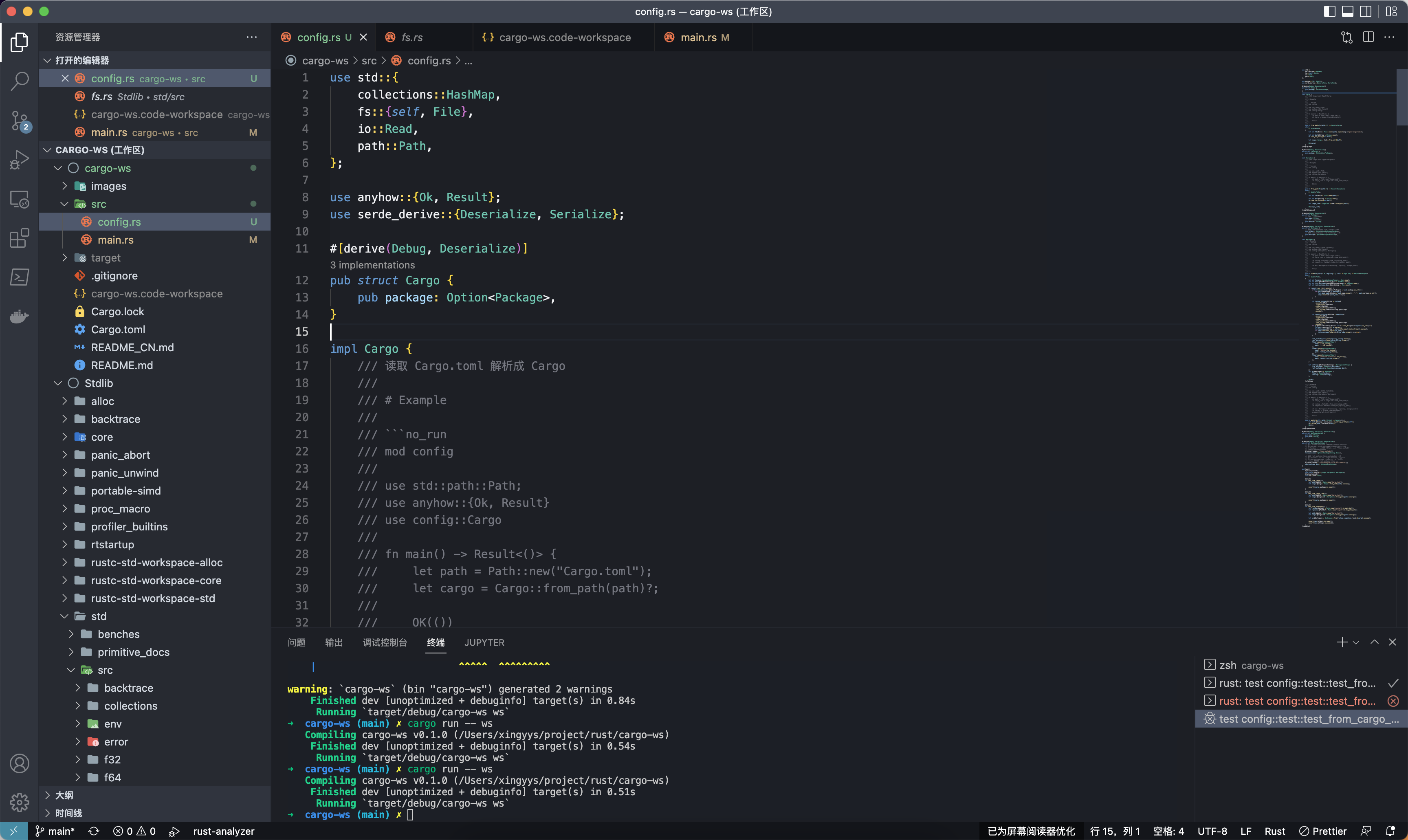Open Source Control view with badge
Image resolution: width=1408 pixels, height=840 pixels.
click(x=19, y=121)
